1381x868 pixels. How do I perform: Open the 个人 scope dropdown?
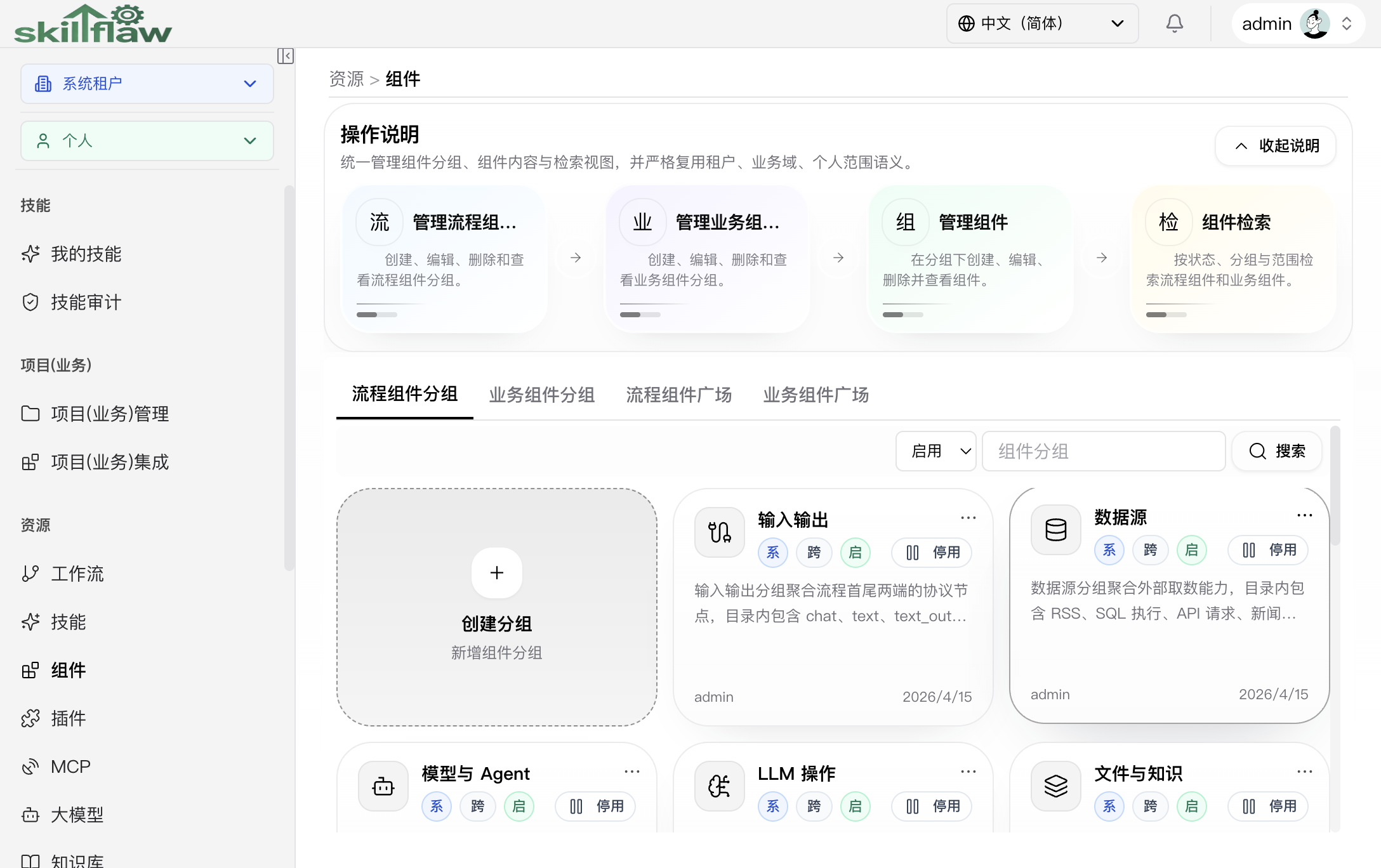(x=147, y=141)
